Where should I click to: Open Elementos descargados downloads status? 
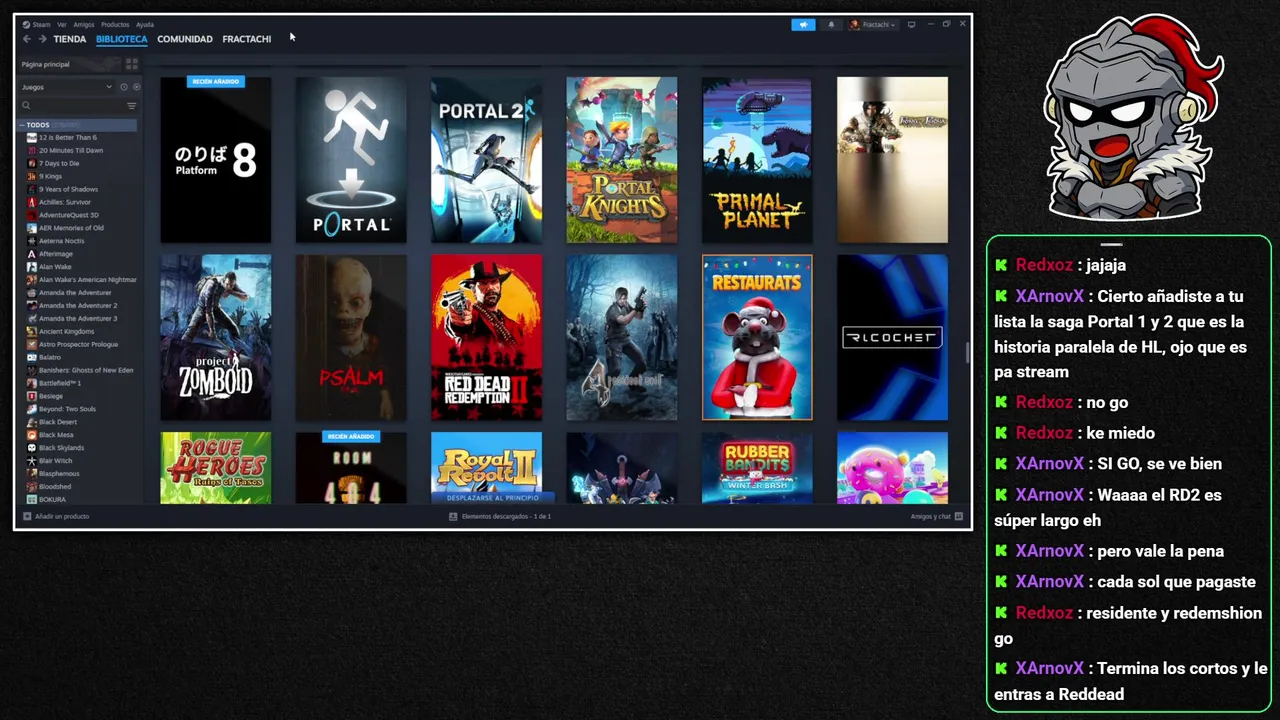click(500, 516)
